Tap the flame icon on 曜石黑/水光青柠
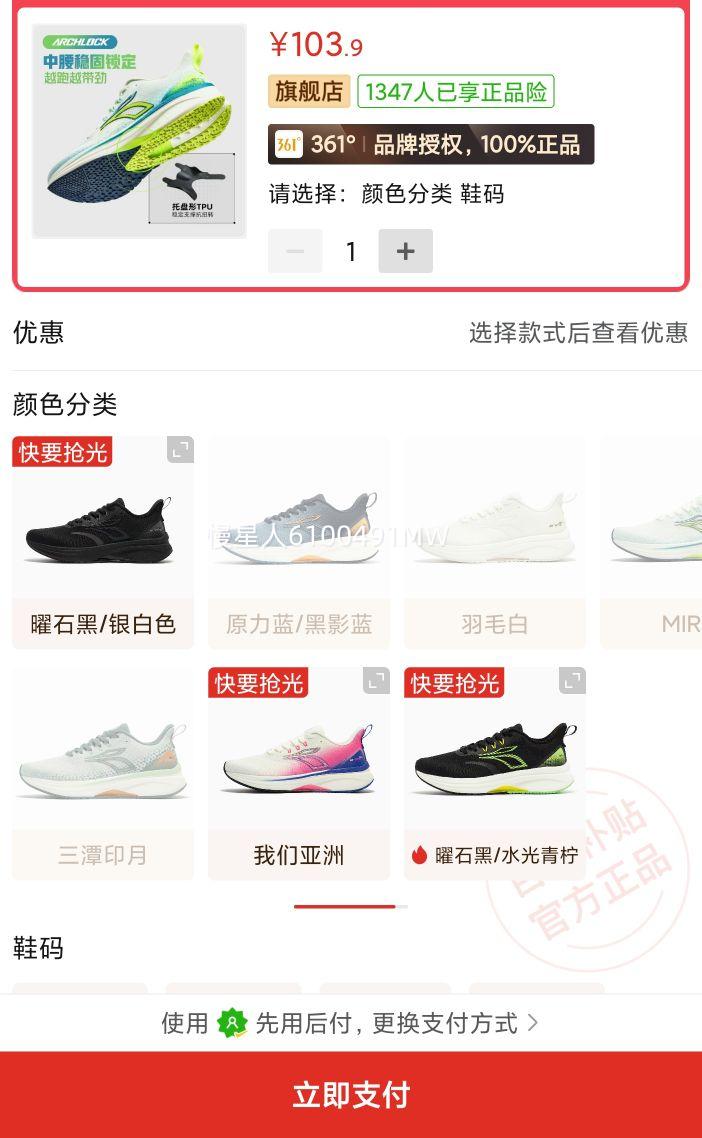Viewport: 702px width, 1138px height. pyautogui.click(x=419, y=855)
